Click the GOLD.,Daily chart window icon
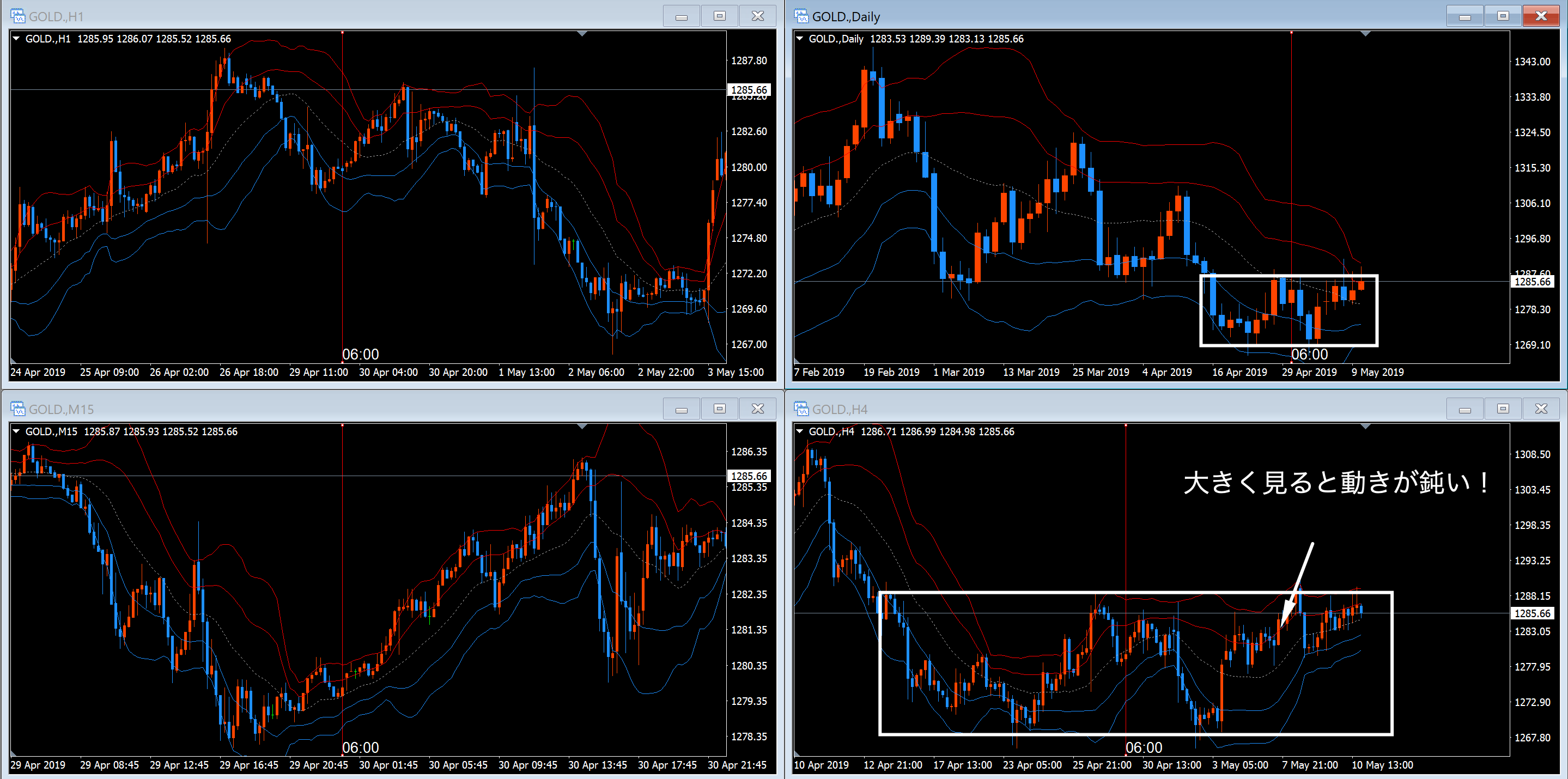 801,16
